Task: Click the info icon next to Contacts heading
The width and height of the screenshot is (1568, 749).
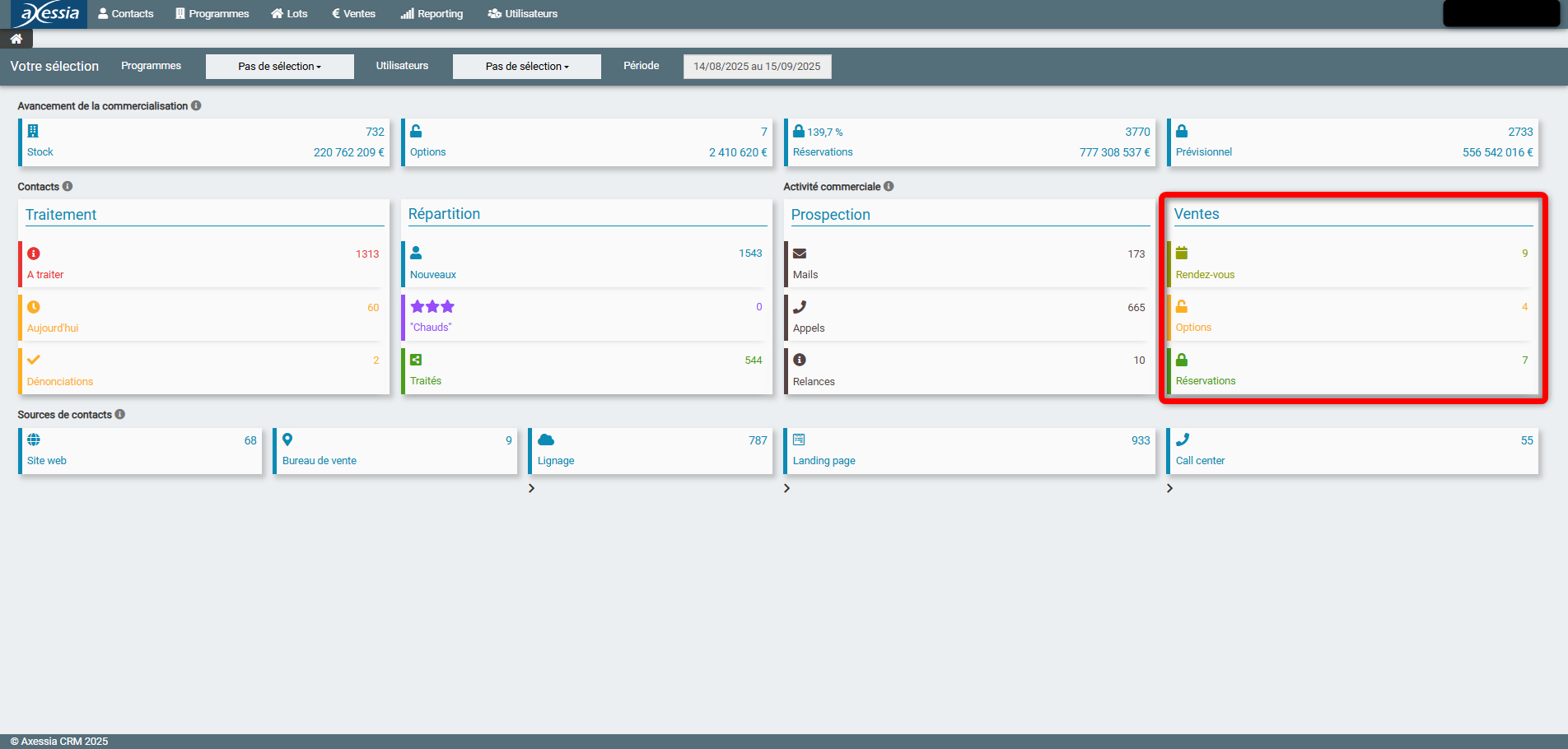Action: (x=68, y=187)
